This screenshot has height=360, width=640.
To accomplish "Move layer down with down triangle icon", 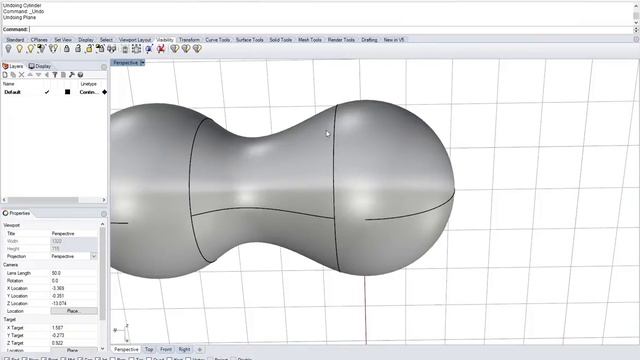I will click(x=38, y=75).
